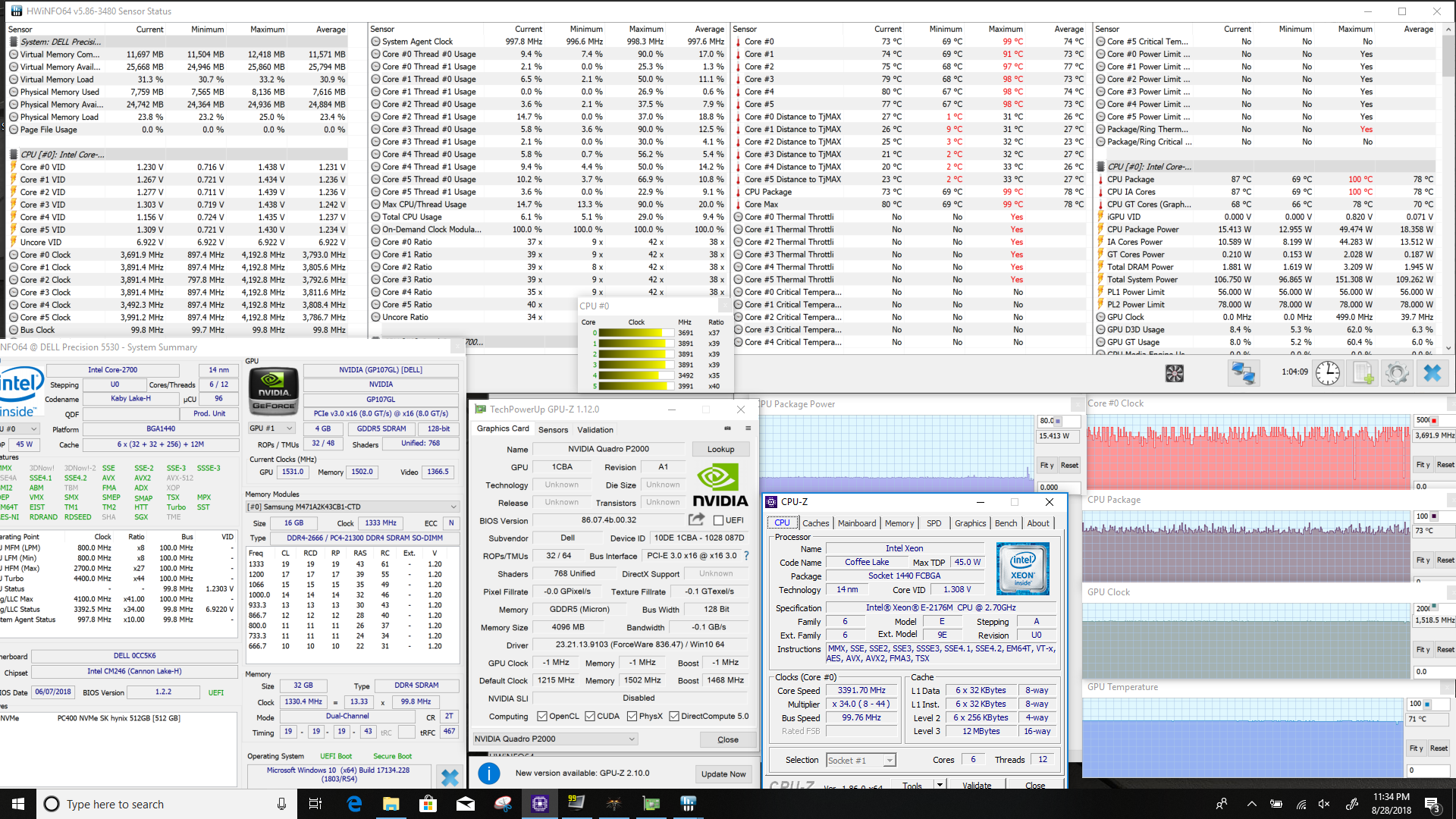Image resolution: width=1456 pixels, height=819 pixels.
Task: Open the GPU-Z hamburger menu icon
Action: (748, 428)
